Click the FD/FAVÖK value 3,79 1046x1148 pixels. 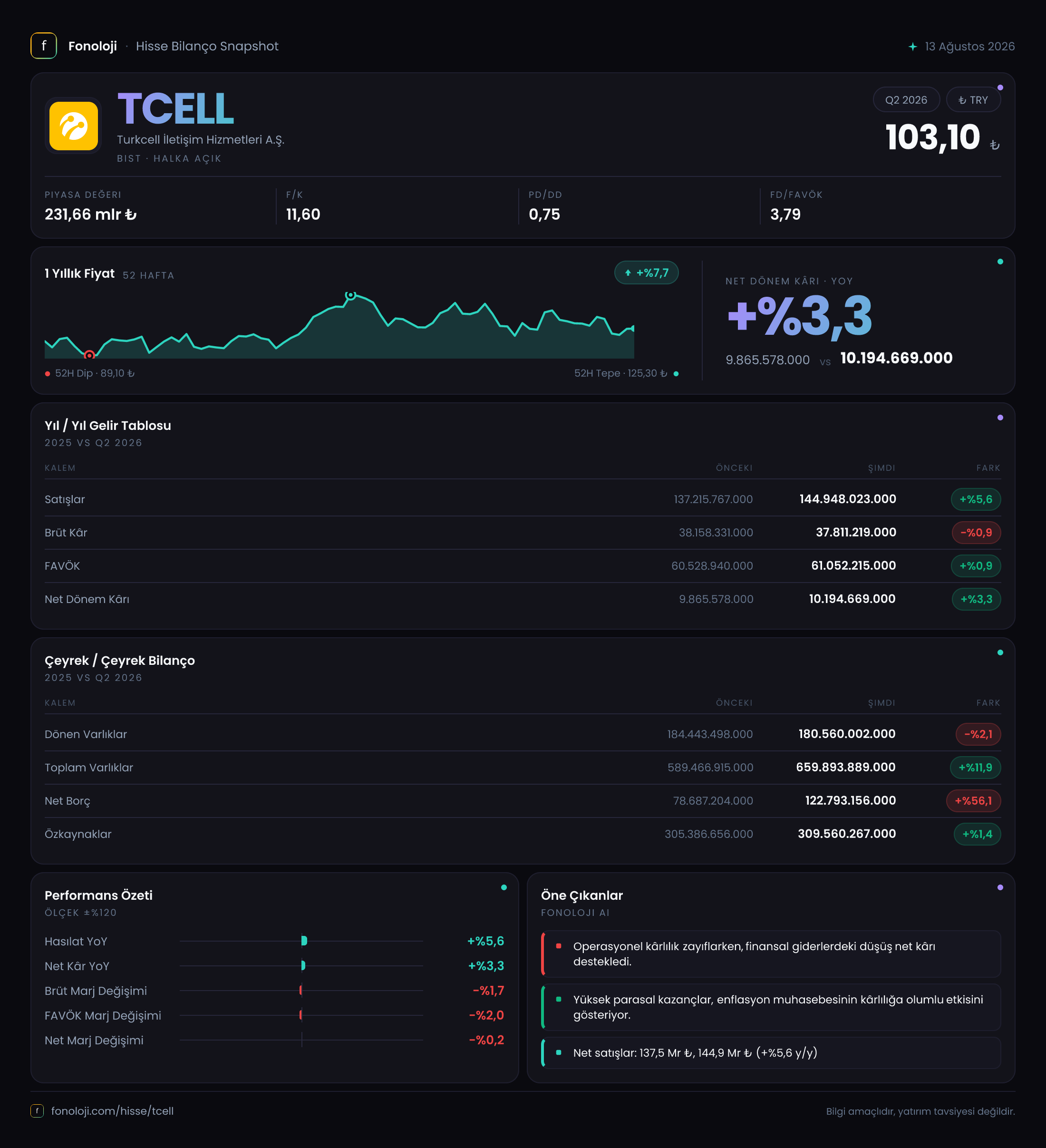click(x=785, y=214)
